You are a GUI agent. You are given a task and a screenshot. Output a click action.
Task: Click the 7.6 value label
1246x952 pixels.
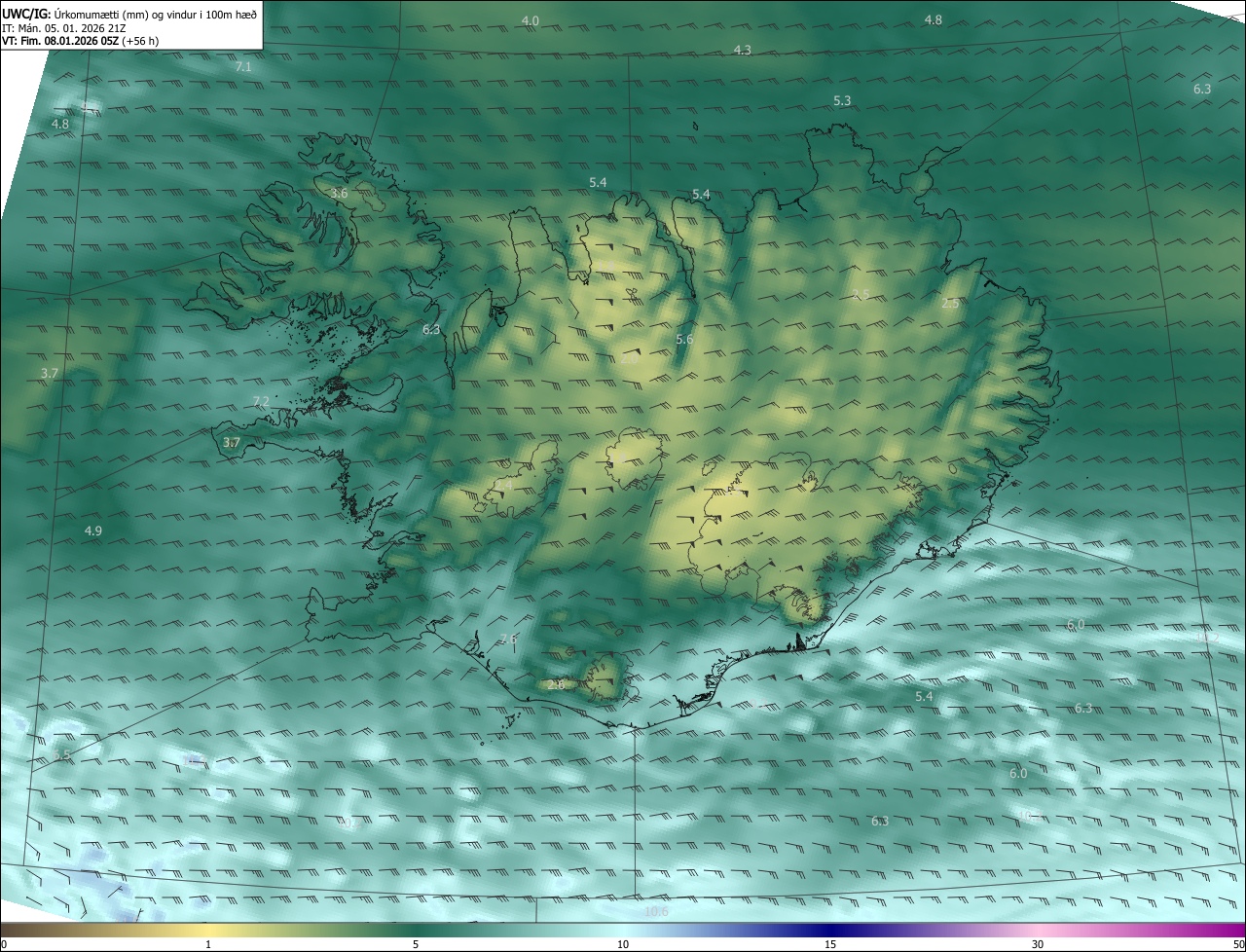(x=508, y=640)
